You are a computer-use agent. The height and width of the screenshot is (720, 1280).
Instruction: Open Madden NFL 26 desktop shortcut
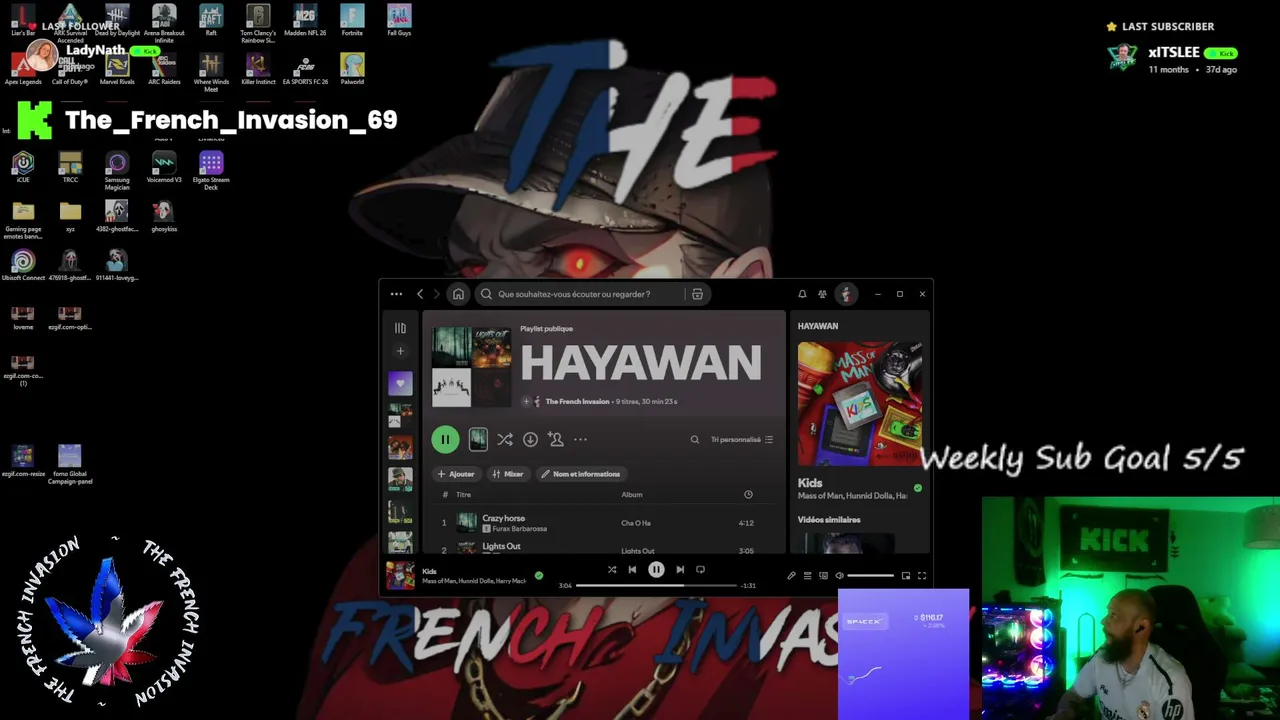305,20
